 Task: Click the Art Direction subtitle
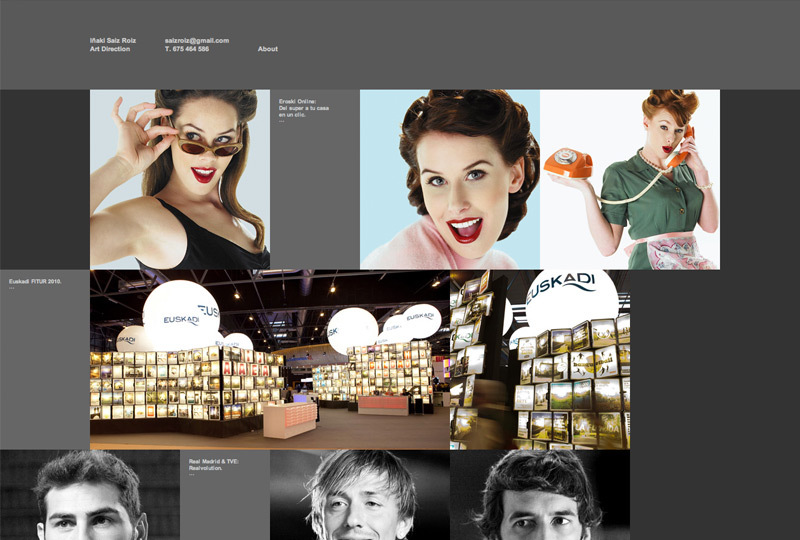pos(110,49)
